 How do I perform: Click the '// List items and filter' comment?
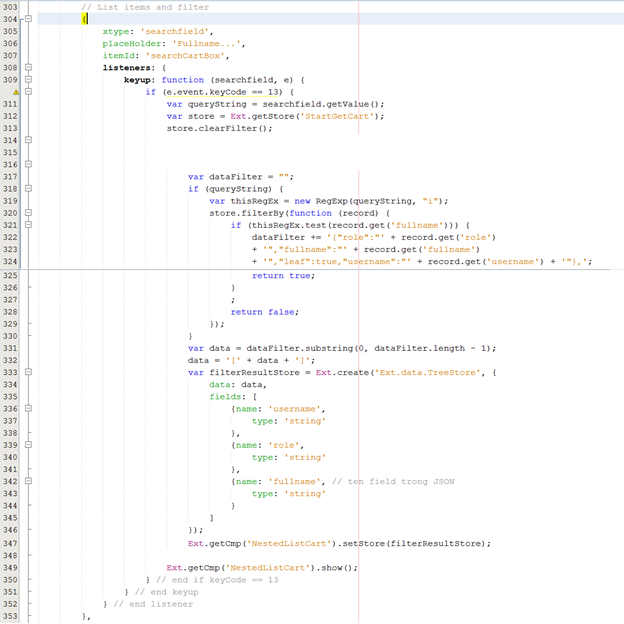click(x=145, y=7)
